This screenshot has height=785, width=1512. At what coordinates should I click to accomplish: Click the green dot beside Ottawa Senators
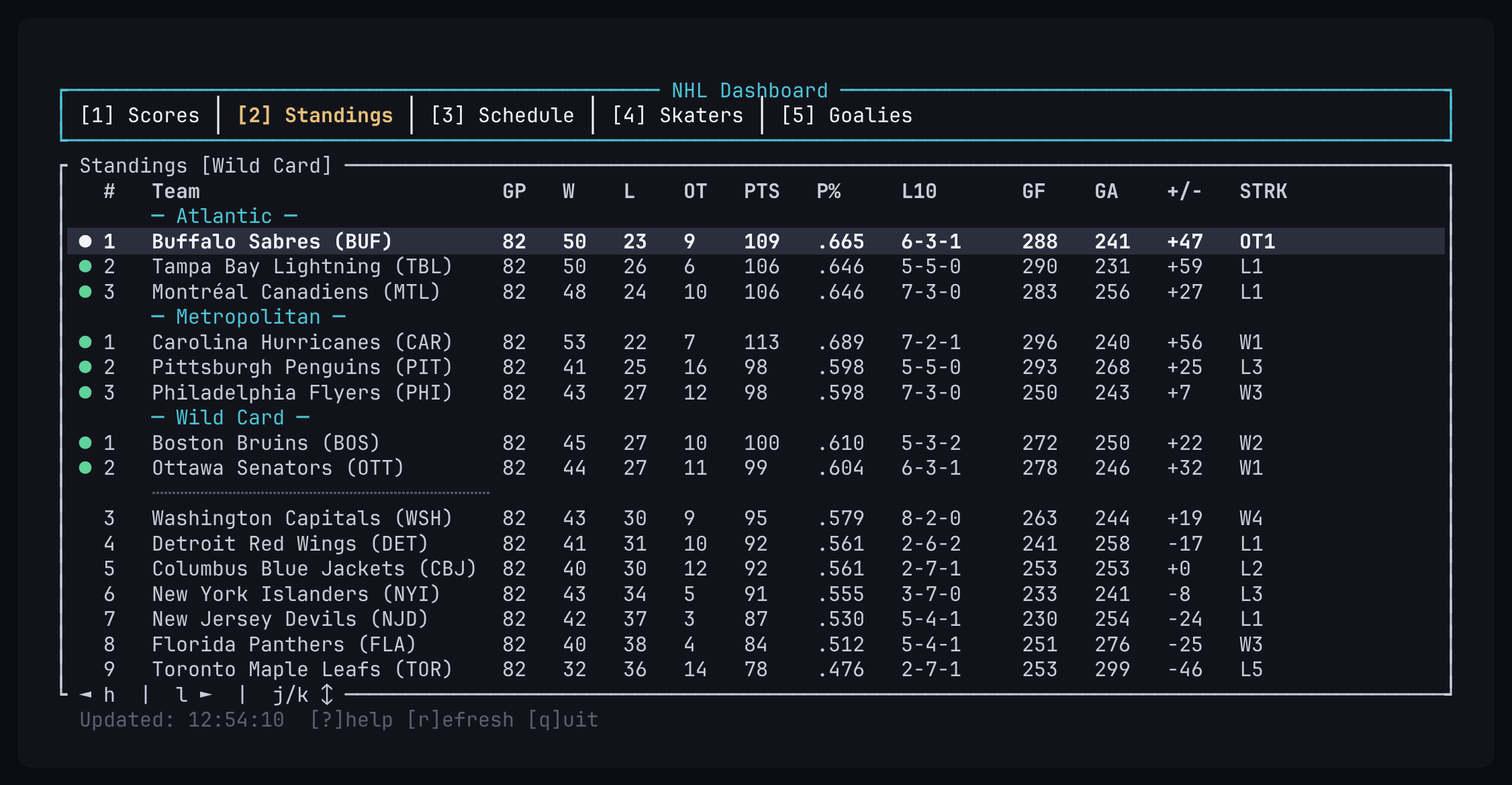(x=85, y=468)
